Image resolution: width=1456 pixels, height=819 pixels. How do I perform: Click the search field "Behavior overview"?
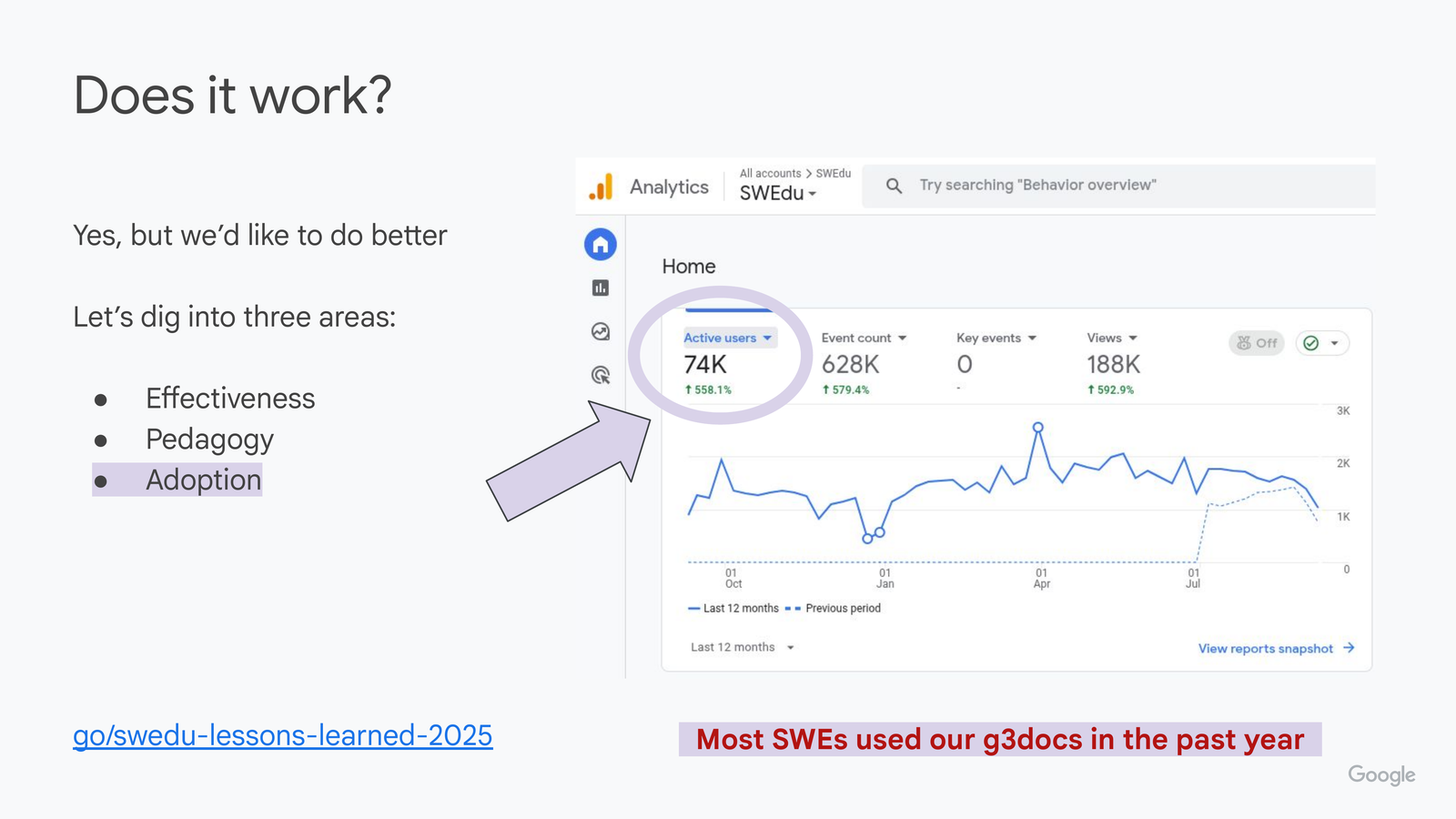[x=1118, y=186]
